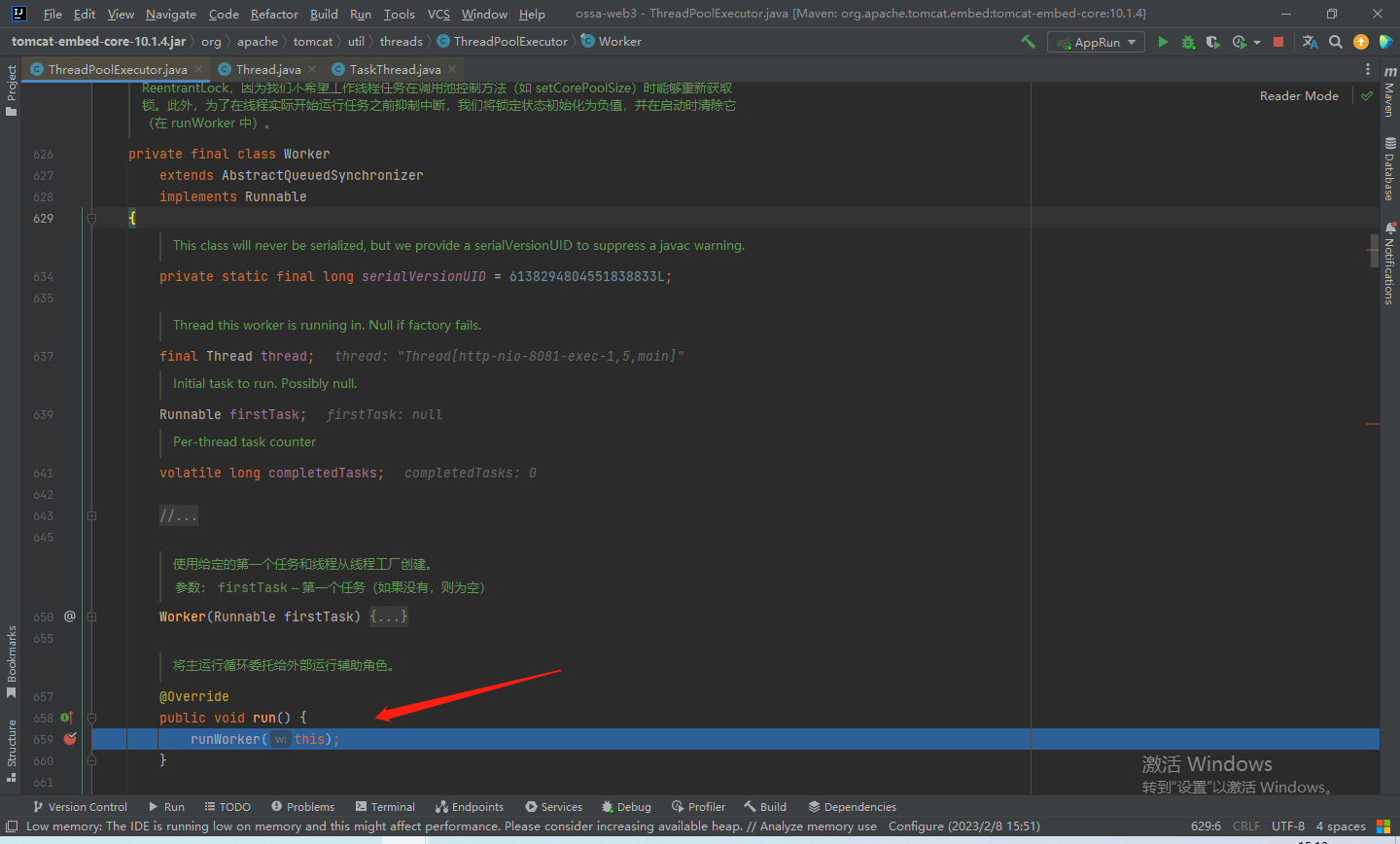Toggle Reader Mode
This screenshot has width=1400, height=844.
(x=1299, y=95)
